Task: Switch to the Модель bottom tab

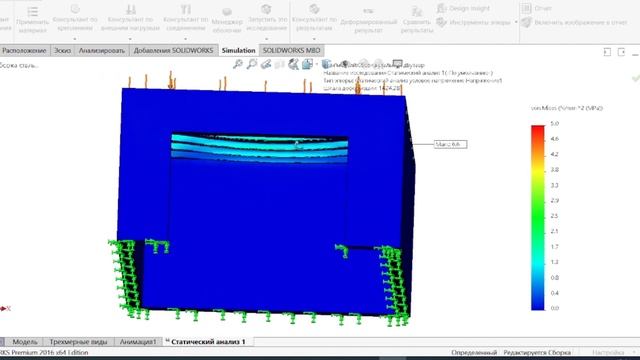Action: pyautogui.click(x=24, y=342)
